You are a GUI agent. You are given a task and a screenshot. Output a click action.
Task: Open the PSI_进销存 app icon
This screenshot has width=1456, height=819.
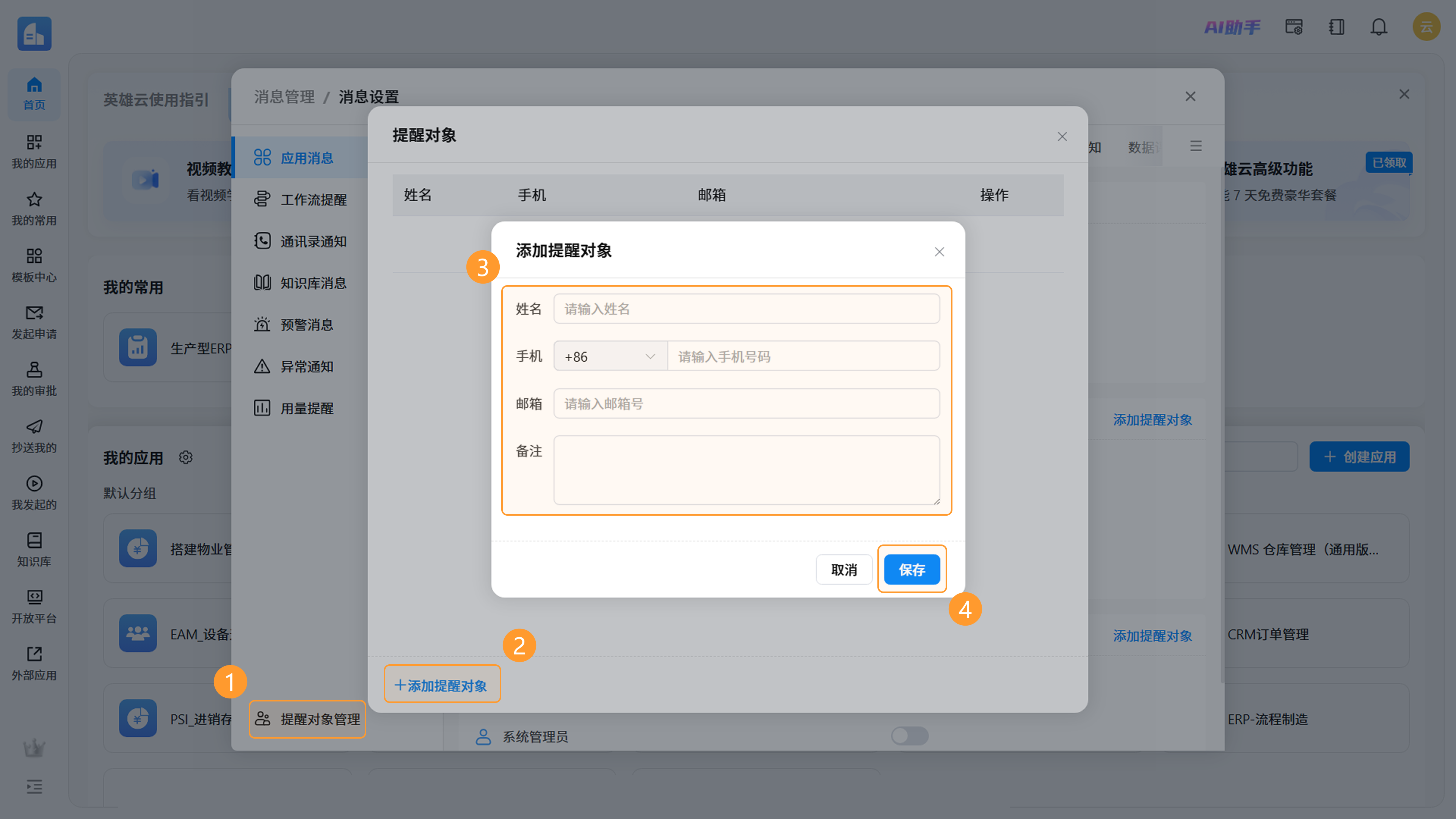click(137, 718)
